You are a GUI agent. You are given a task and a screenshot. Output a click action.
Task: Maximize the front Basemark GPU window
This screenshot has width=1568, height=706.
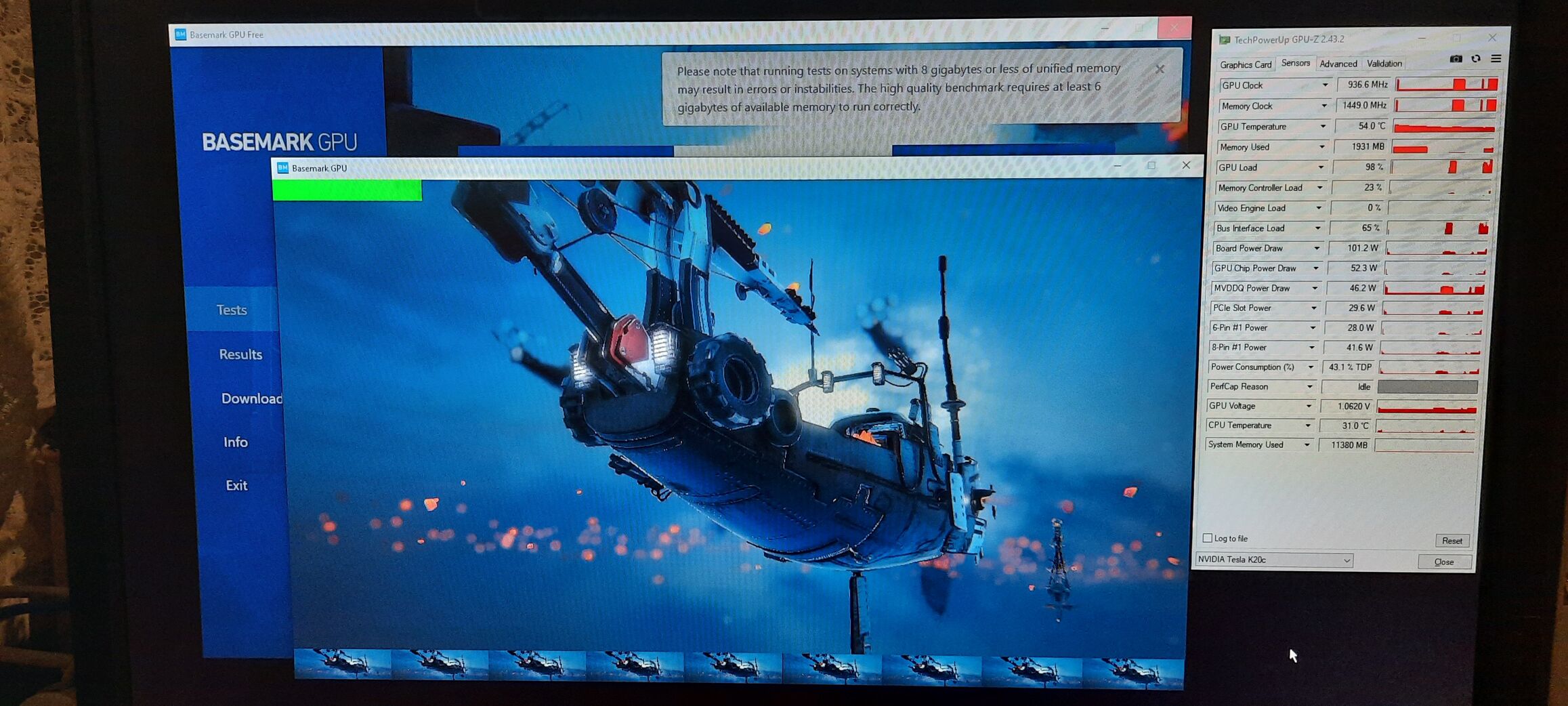1151,165
